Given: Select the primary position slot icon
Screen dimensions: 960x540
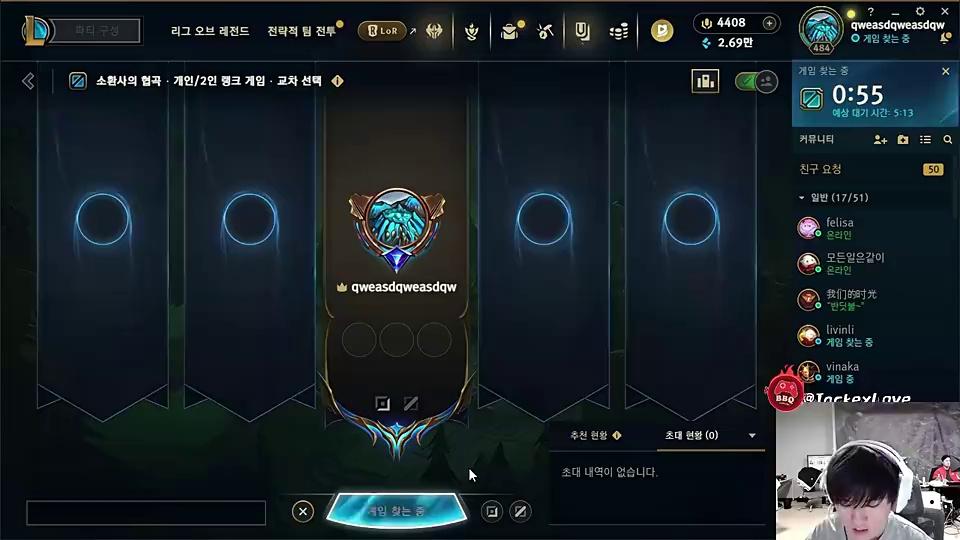Looking at the screenshot, I should [382, 403].
